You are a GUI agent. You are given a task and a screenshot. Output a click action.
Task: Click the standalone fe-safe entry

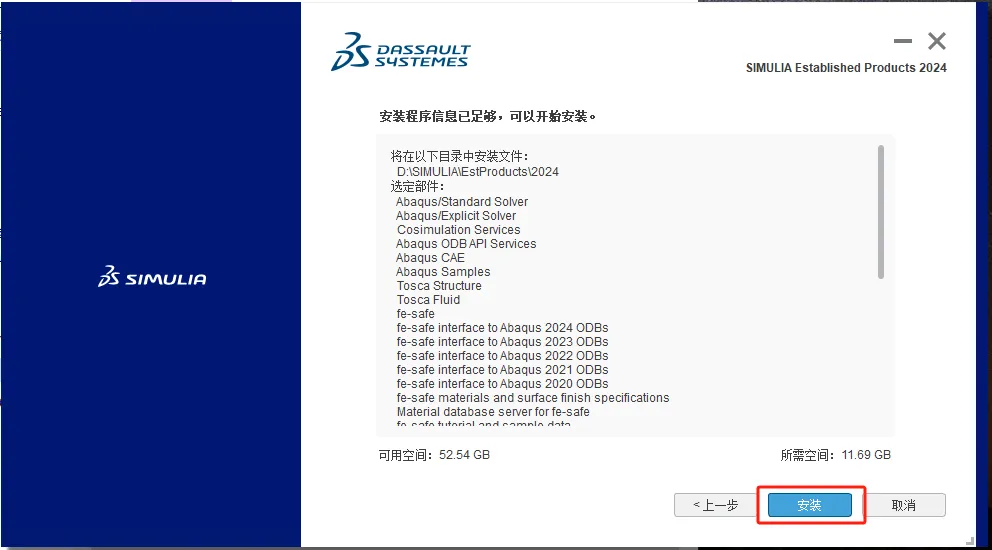416,313
